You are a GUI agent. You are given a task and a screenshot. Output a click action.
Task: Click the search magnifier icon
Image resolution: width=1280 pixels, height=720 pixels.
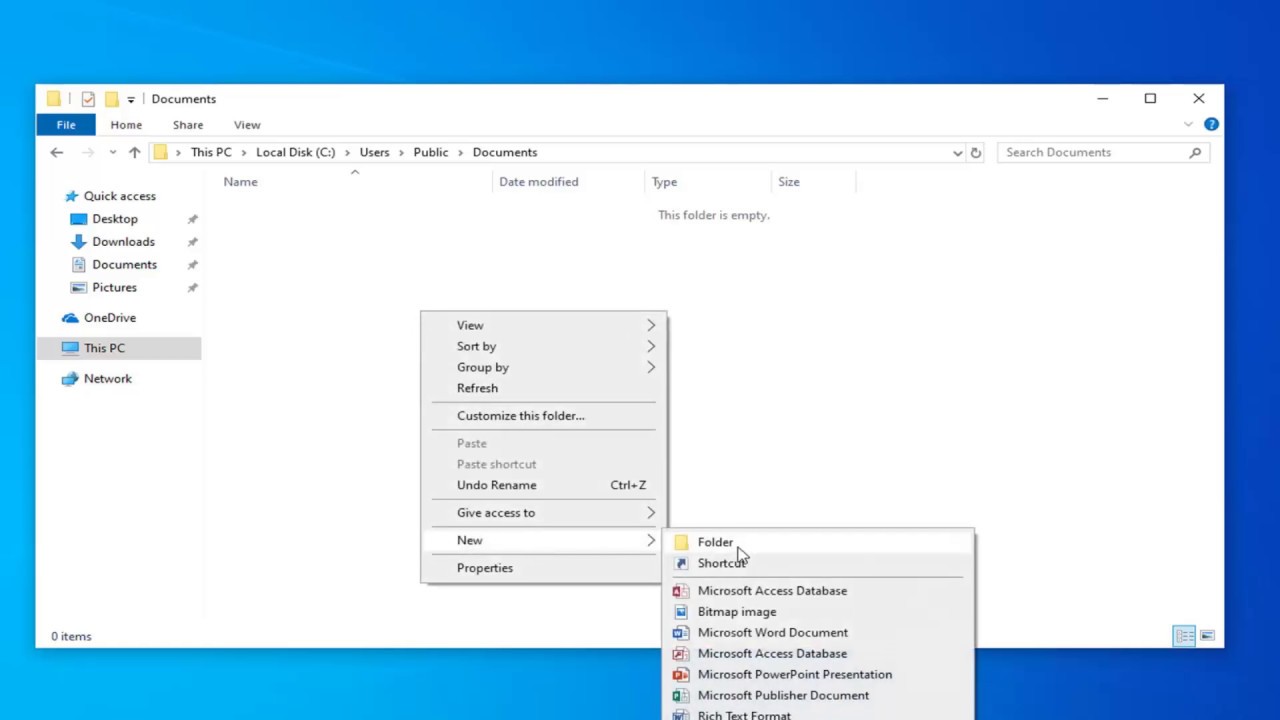(x=1195, y=152)
